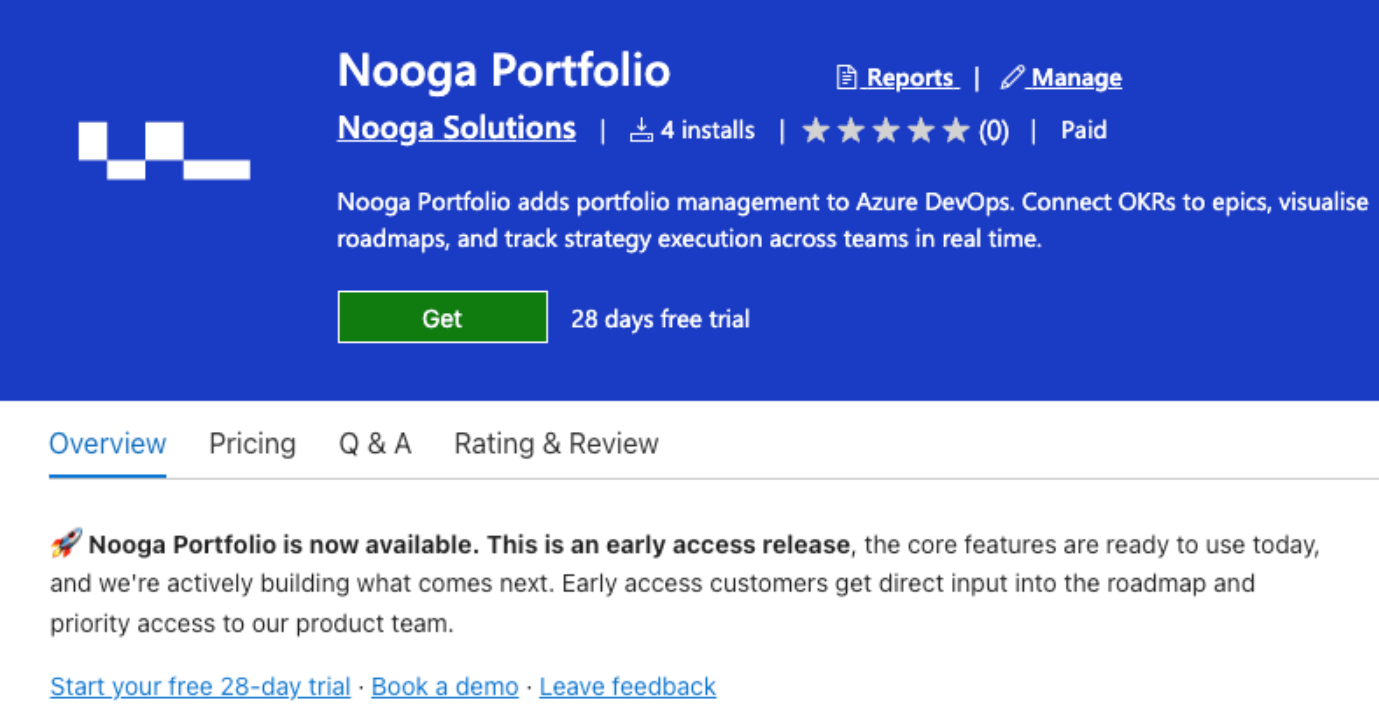The image size is (1379, 724).
Task: Switch to the Overview tab
Action: tap(108, 444)
